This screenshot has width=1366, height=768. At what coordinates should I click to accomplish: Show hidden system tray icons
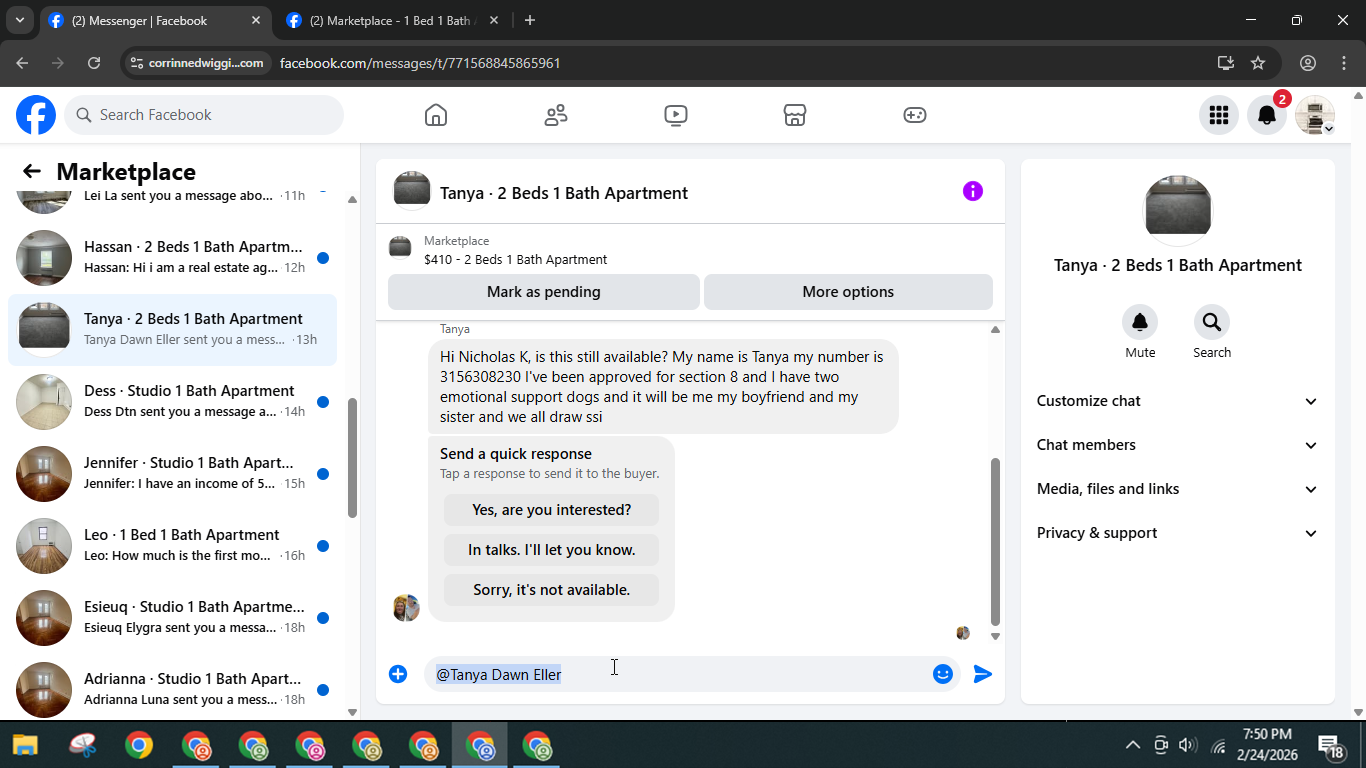1133,745
